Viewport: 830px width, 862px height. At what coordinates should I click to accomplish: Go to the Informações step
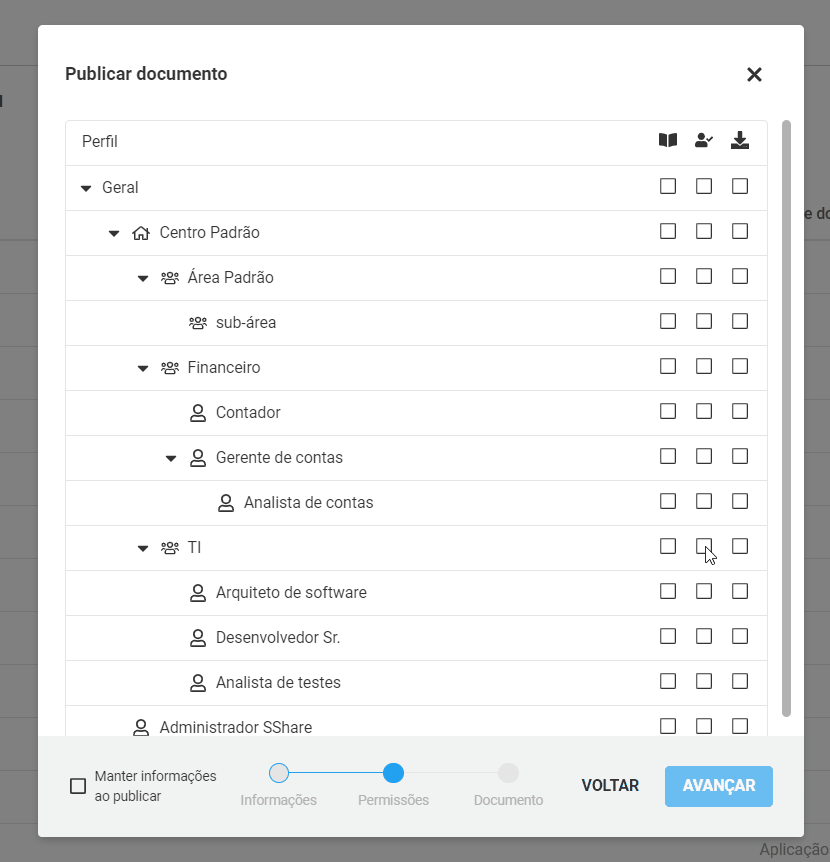point(279,773)
